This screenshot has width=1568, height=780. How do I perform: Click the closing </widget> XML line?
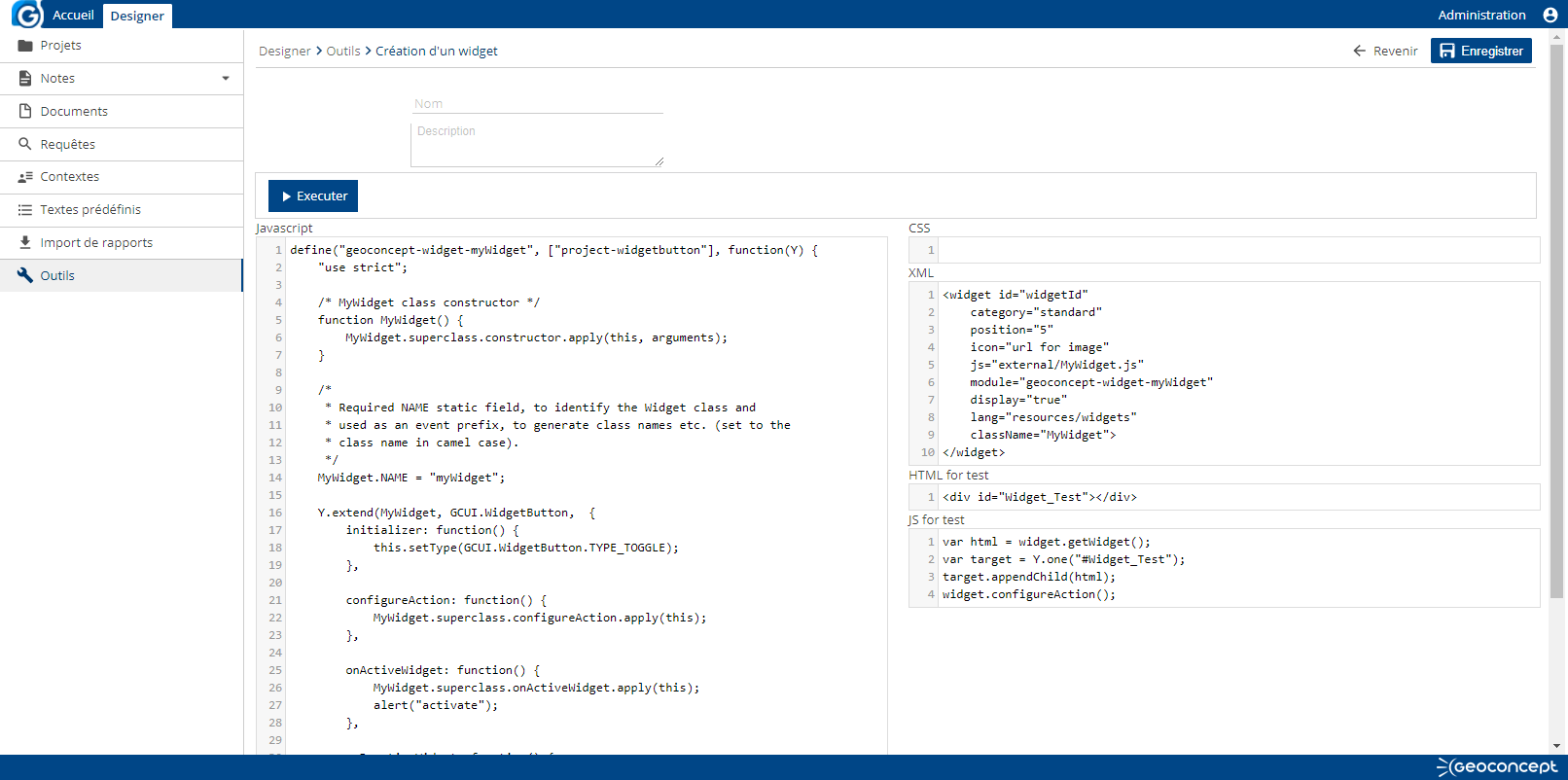point(974,452)
